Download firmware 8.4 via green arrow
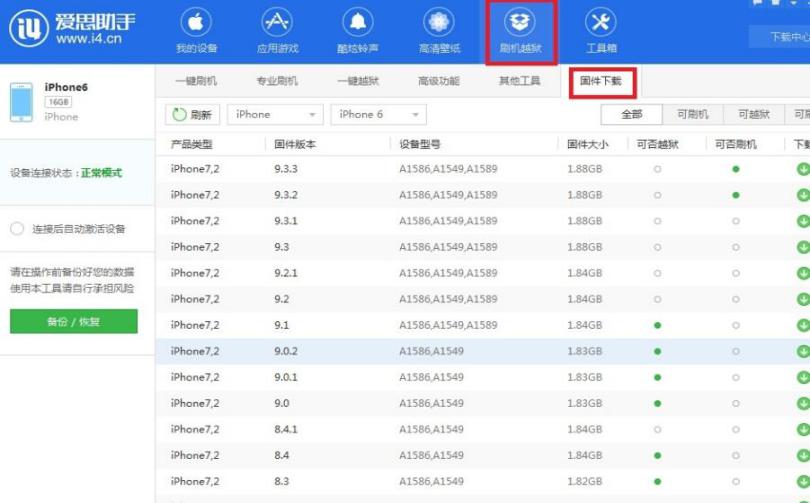The height and width of the screenshot is (503, 810). click(x=803, y=455)
